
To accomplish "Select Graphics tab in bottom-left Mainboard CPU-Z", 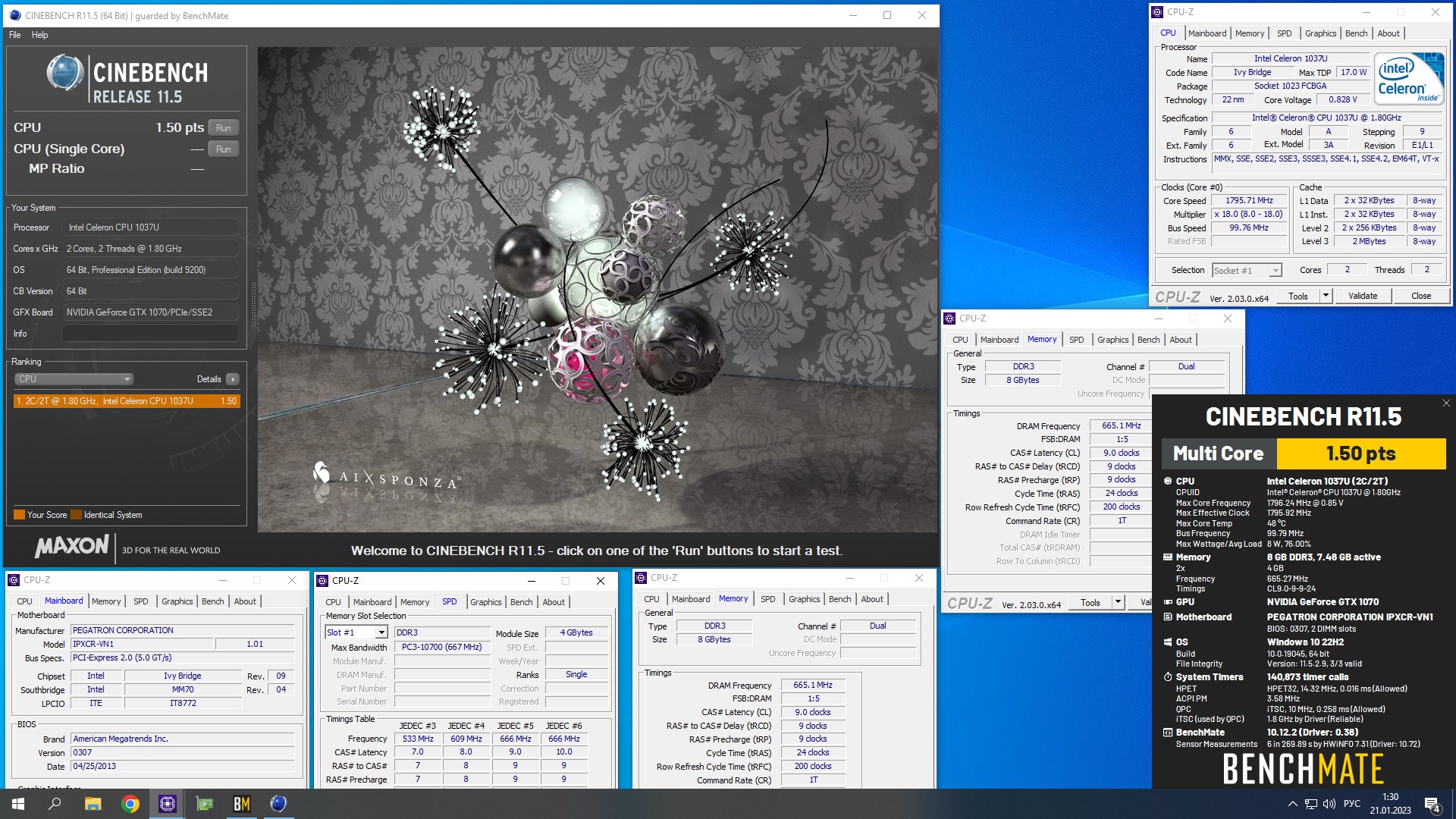I will 177,601.
